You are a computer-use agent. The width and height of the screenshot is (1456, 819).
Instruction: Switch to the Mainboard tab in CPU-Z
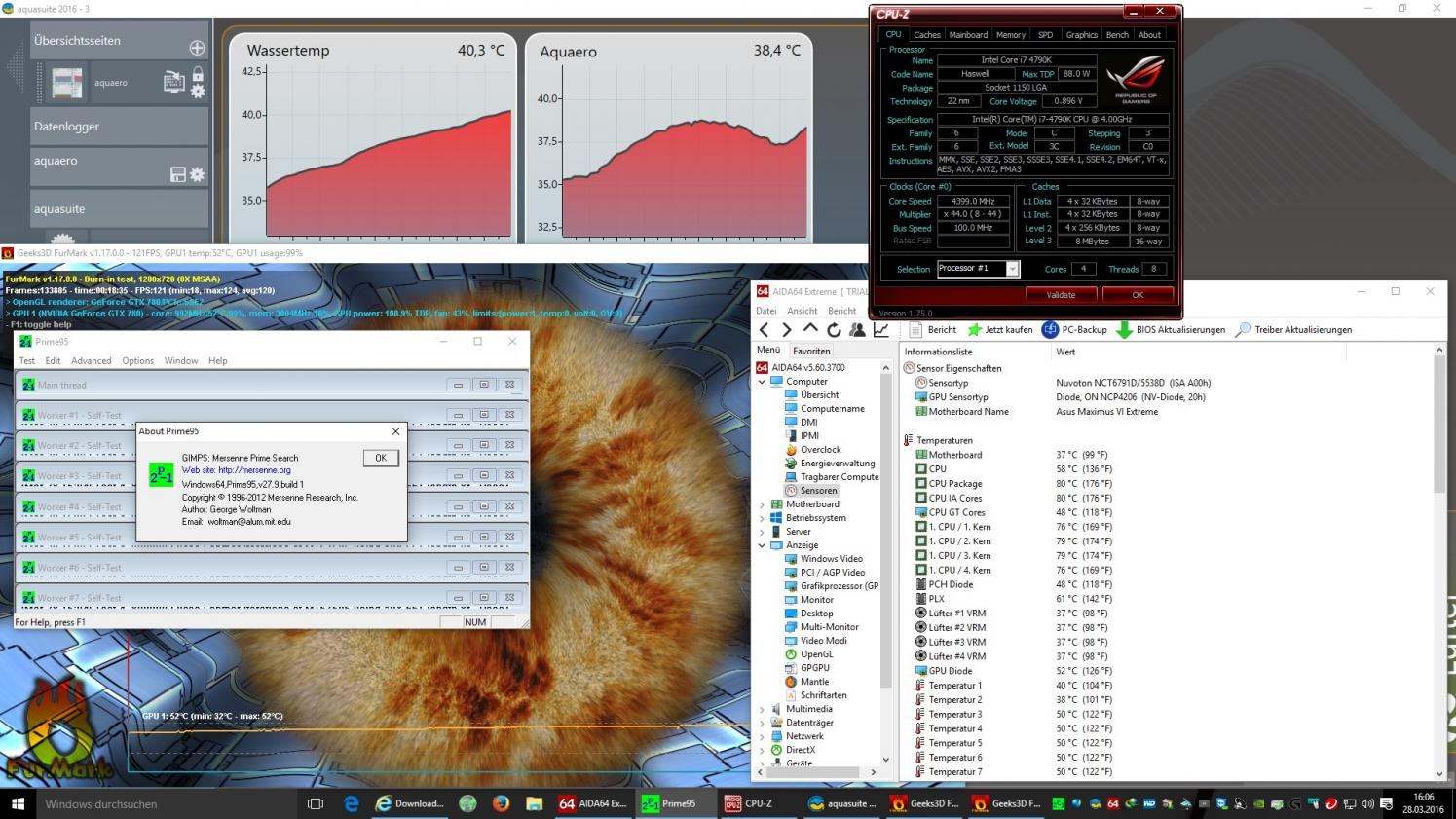pos(968,35)
